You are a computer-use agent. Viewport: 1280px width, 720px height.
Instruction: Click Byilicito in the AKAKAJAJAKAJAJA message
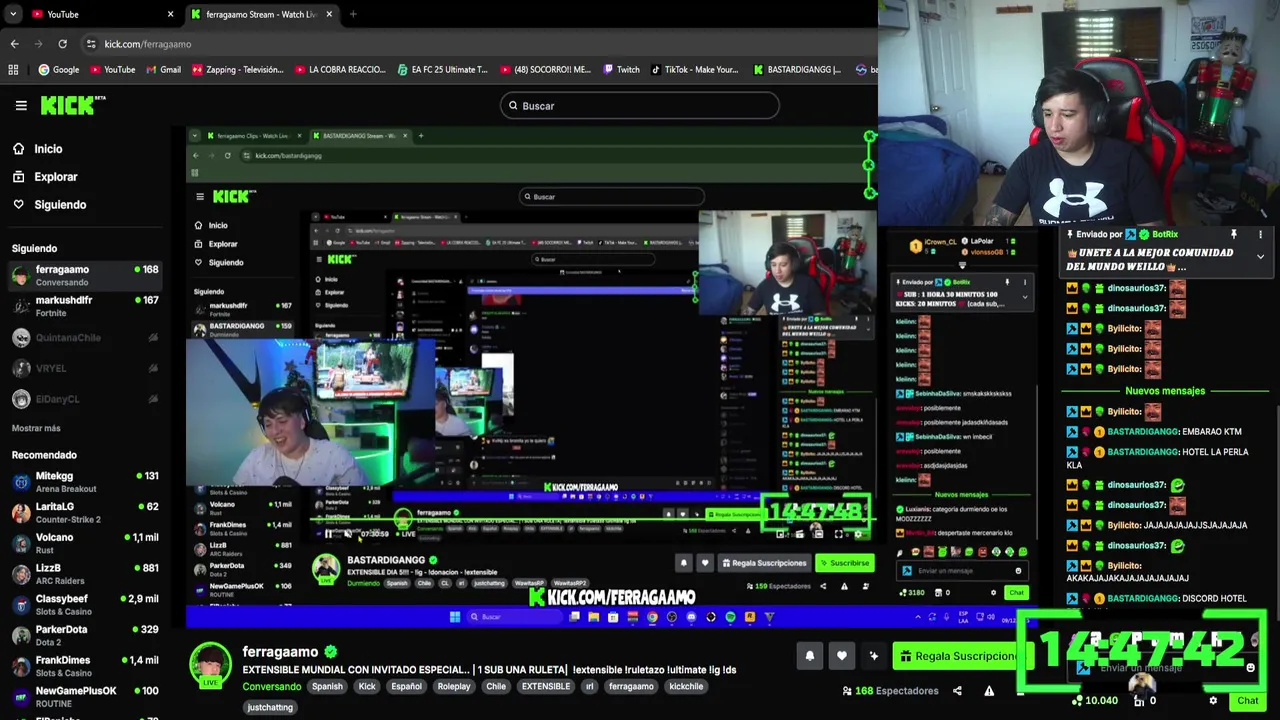pos(1125,566)
